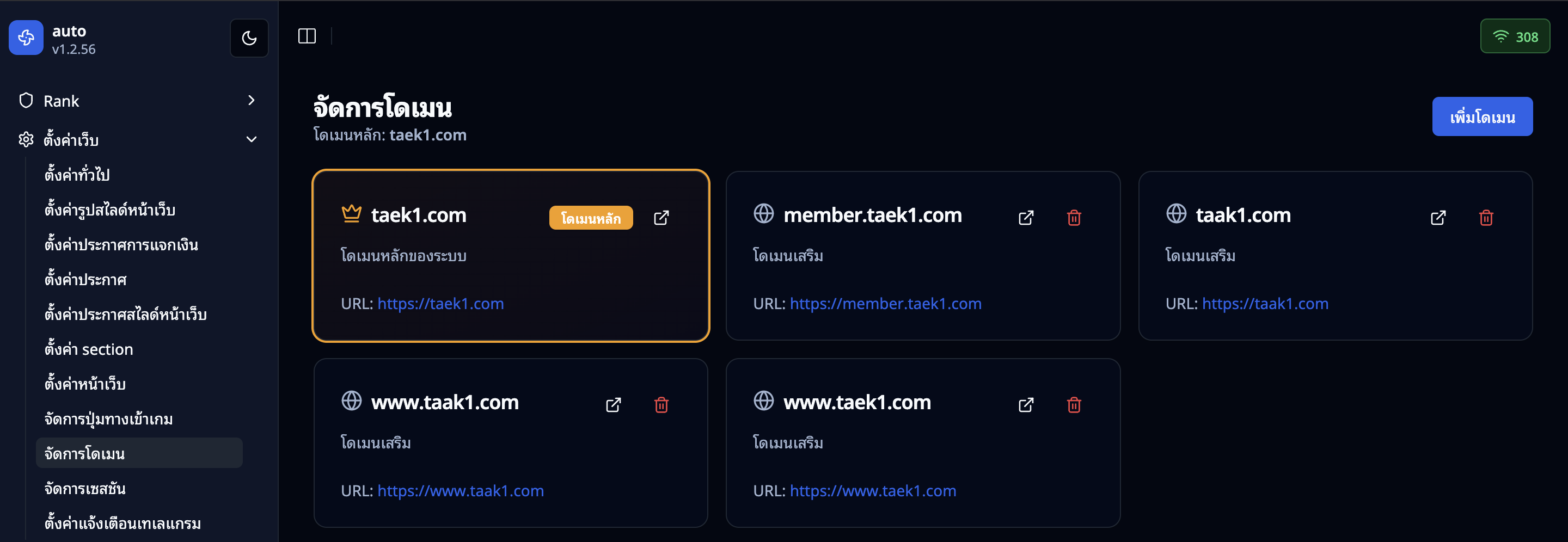Delete www.taek1.com with trash icon
The width and height of the screenshot is (1568, 542).
coord(1074,405)
